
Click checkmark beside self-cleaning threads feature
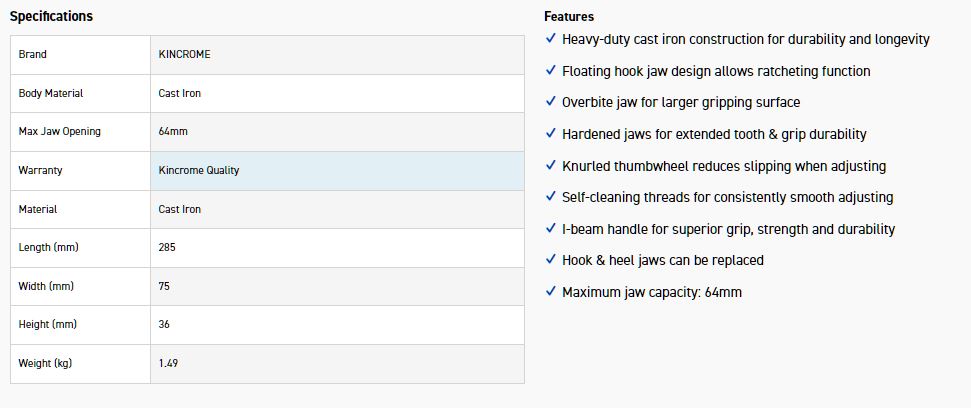click(x=551, y=197)
